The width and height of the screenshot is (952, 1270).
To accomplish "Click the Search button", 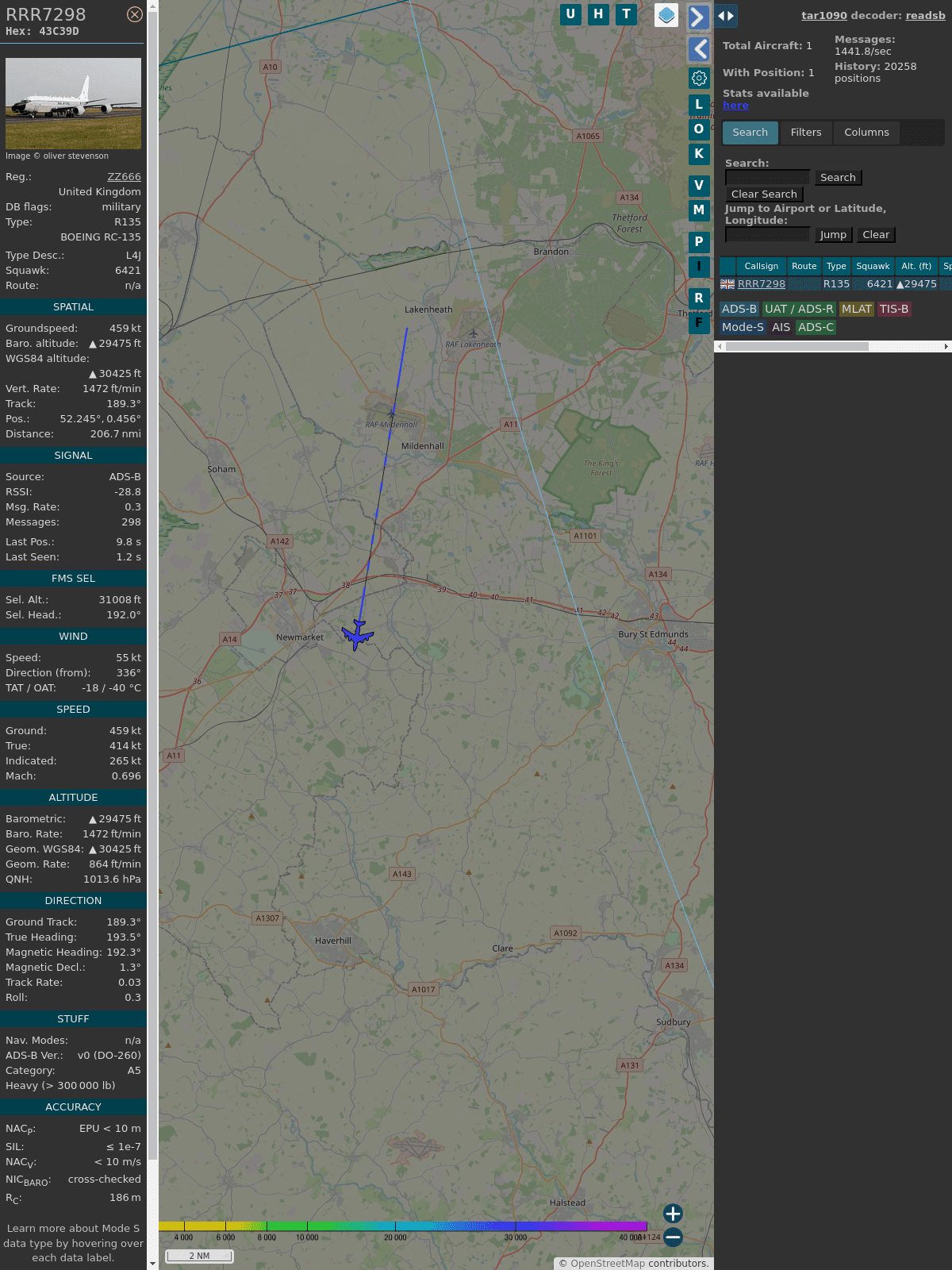I will coord(838,178).
